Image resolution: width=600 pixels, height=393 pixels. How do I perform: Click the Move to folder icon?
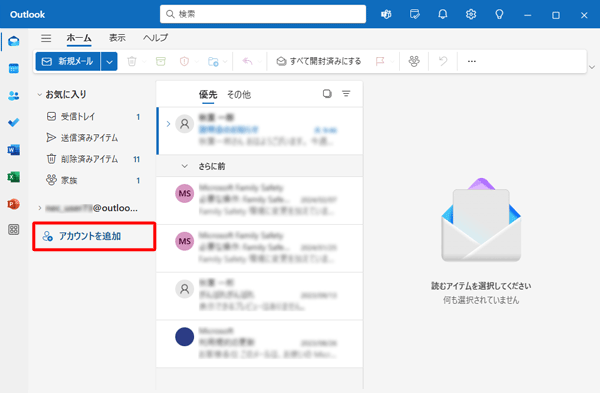click(213, 61)
